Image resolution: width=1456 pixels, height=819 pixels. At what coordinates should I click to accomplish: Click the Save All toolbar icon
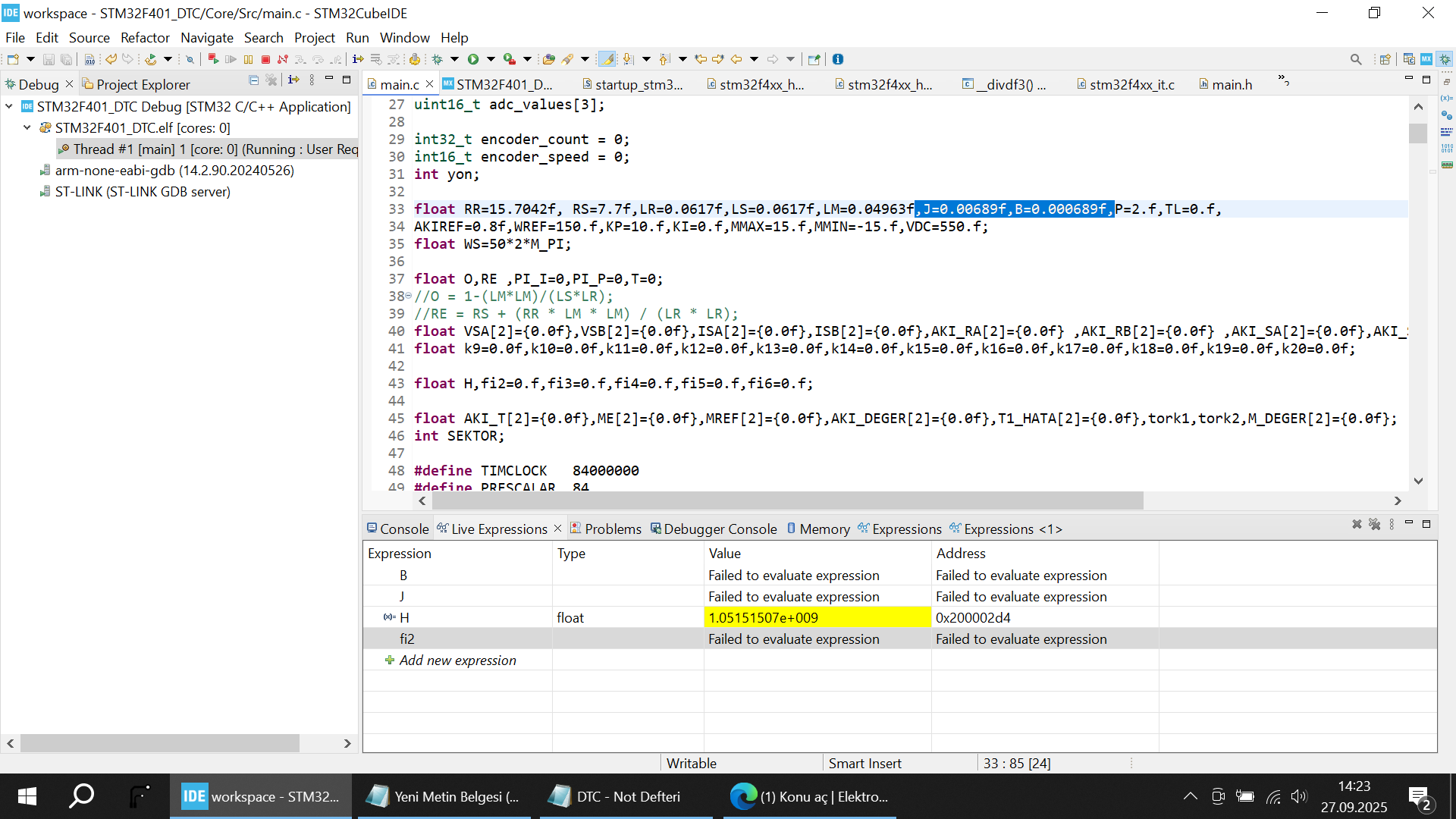pyautogui.click(x=67, y=59)
